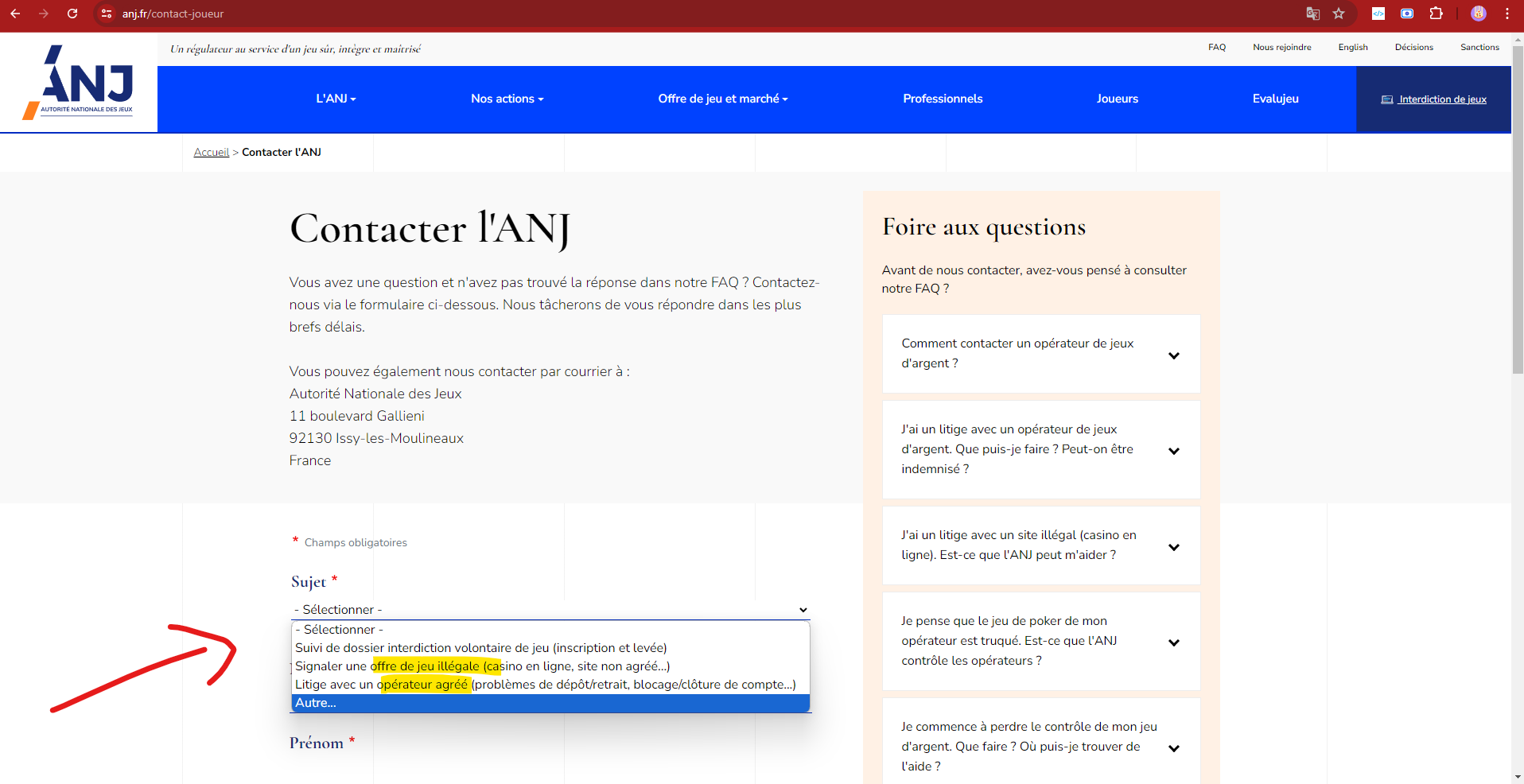
Task: Click the scrollbar down arrow
Action: click(1518, 777)
